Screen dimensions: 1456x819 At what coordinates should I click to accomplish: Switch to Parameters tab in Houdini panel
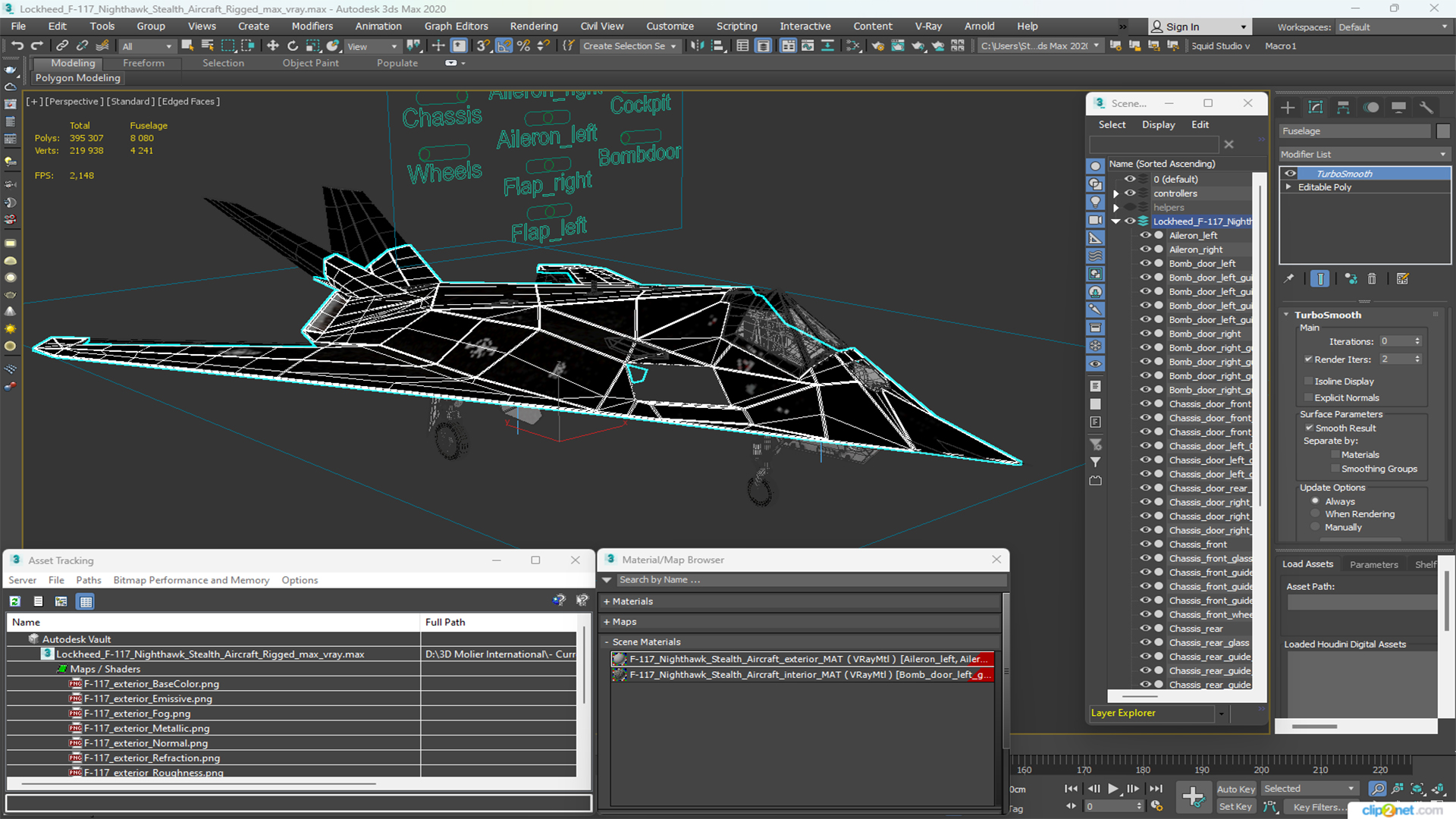(1373, 565)
